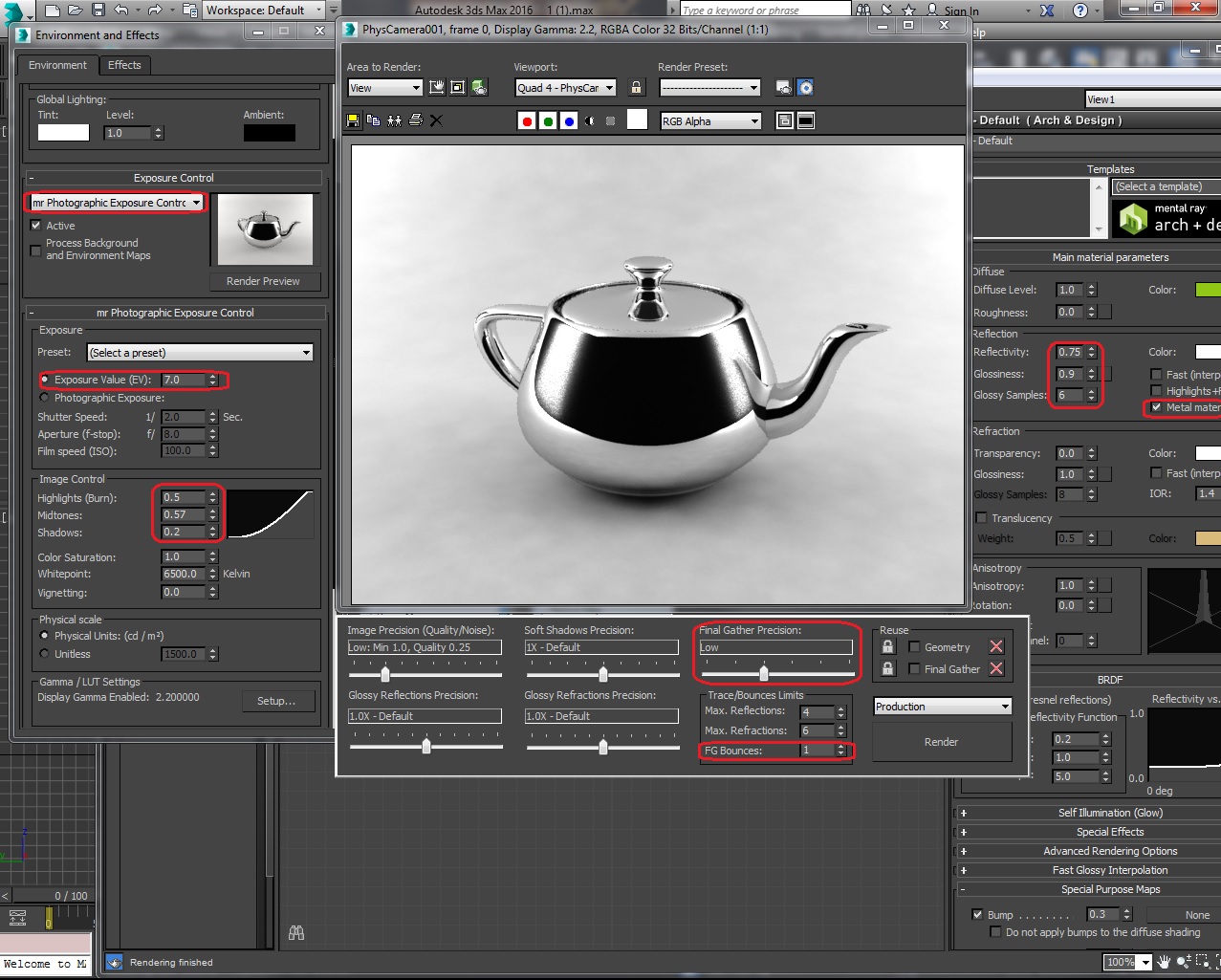Click the Exposure Value input field
The width and height of the screenshot is (1221, 980).
click(186, 380)
